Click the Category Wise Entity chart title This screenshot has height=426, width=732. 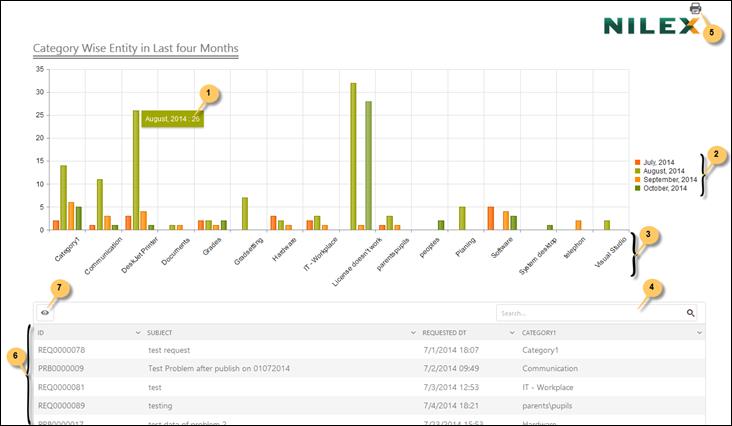tap(135, 48)
